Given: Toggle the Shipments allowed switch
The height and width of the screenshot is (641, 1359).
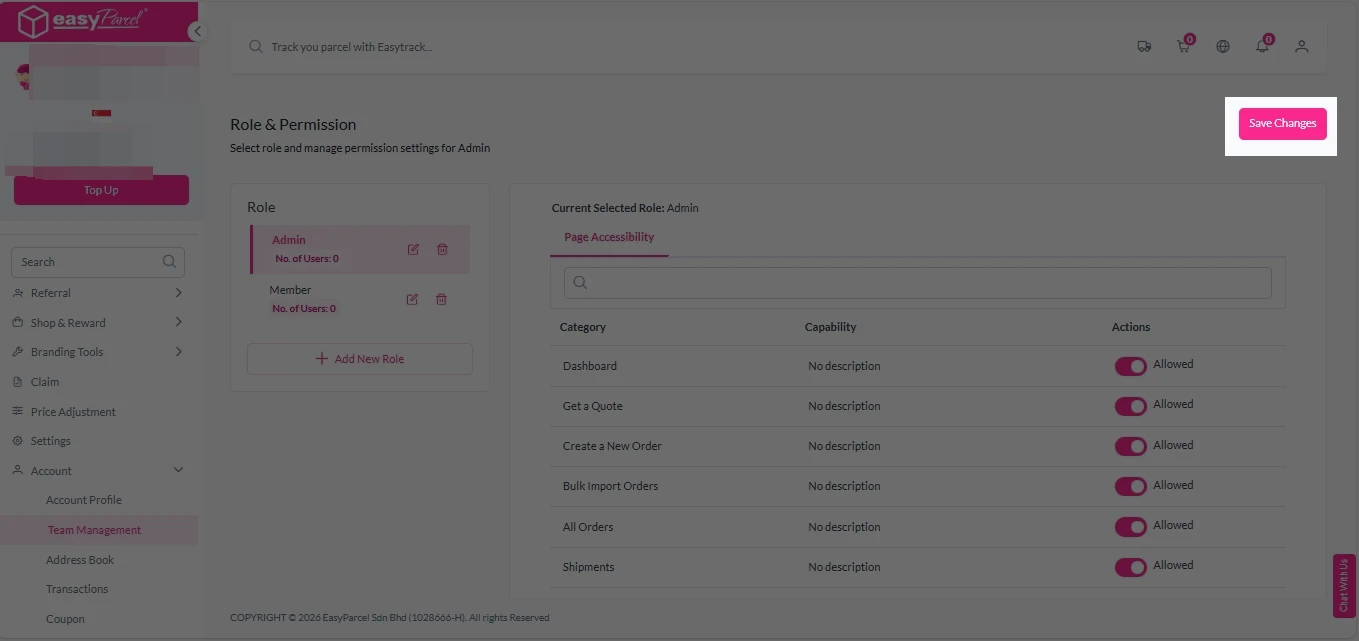Looking at the screenshot, I should click(1130, 567).
